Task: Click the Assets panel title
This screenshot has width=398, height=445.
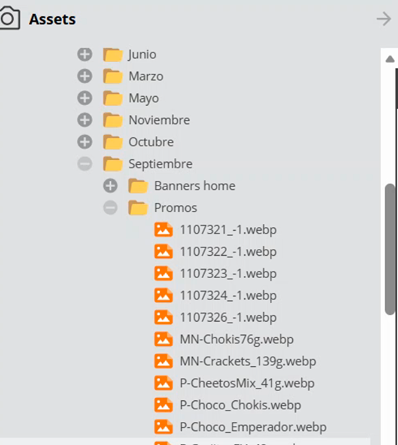Action: [x=52, y=19]
